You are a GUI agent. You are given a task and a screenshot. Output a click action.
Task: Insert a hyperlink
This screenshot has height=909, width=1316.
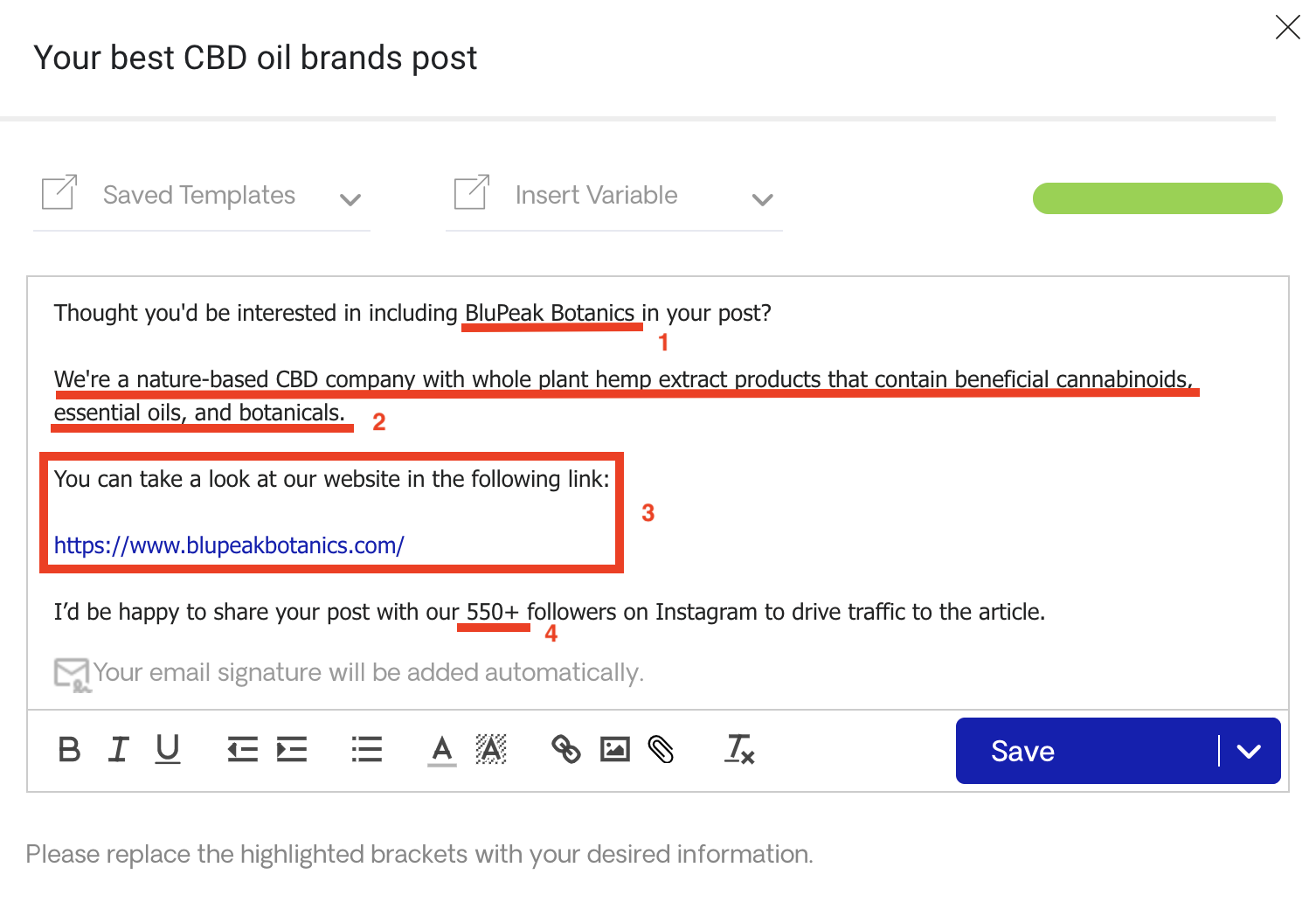tap(566, 749)
